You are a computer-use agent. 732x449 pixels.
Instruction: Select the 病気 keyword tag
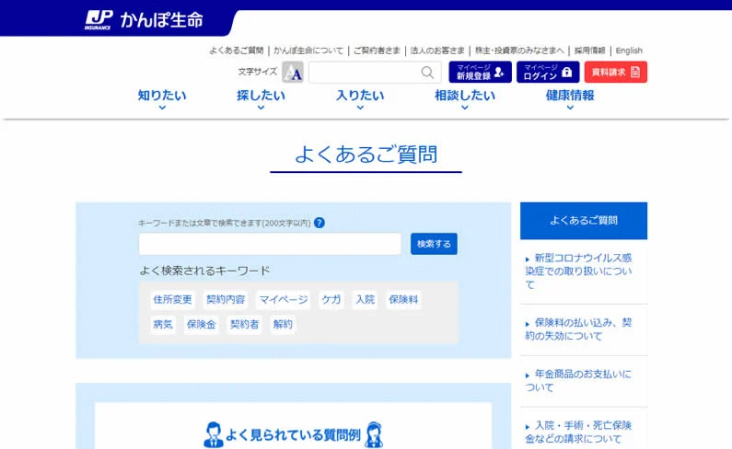[x=163, y=324]
